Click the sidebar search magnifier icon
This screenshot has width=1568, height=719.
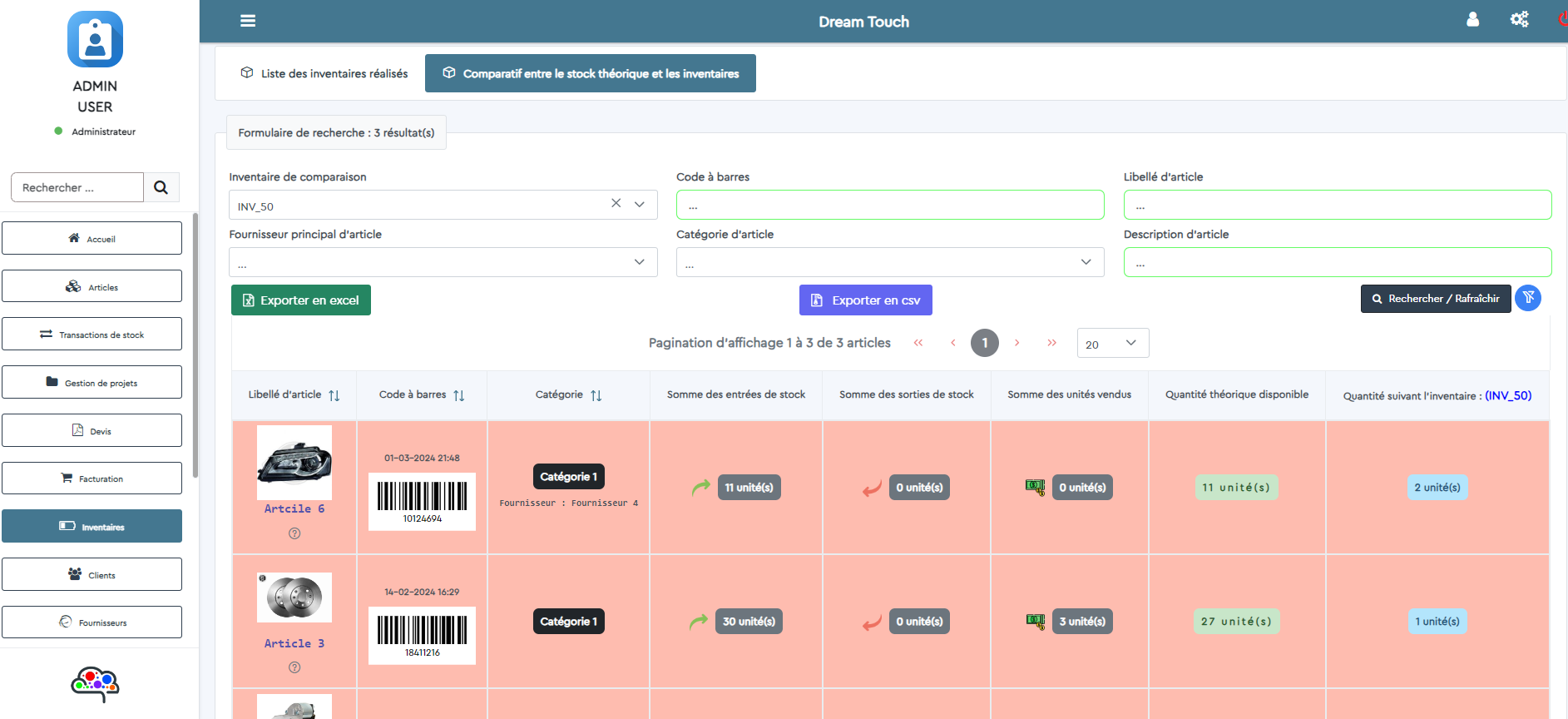point(161,187)
